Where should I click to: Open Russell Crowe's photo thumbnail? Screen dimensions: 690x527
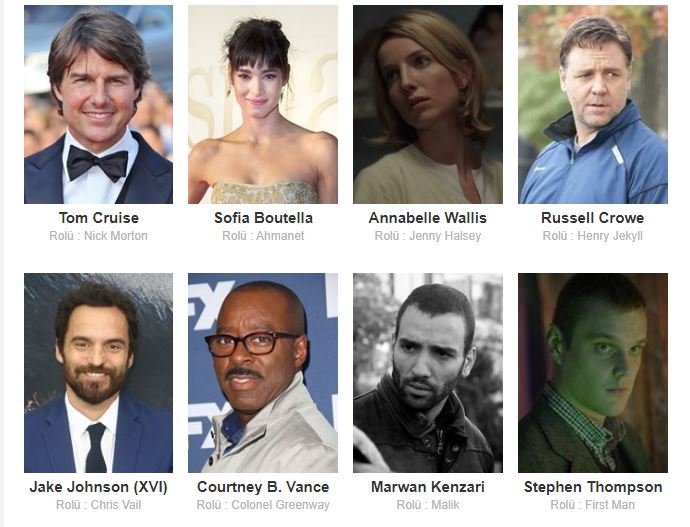point(593,104)
